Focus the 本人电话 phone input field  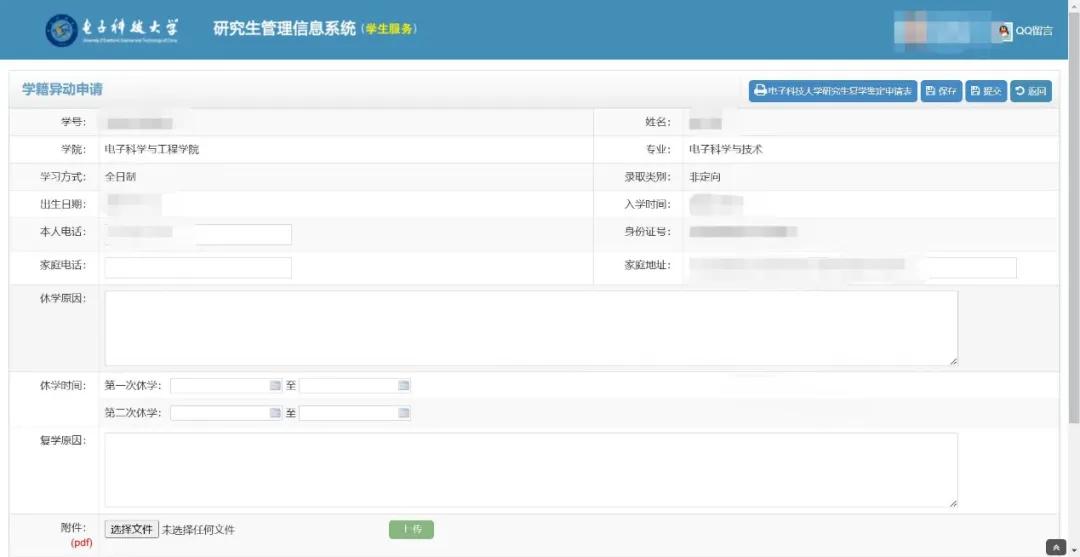[x=198, y=234]
